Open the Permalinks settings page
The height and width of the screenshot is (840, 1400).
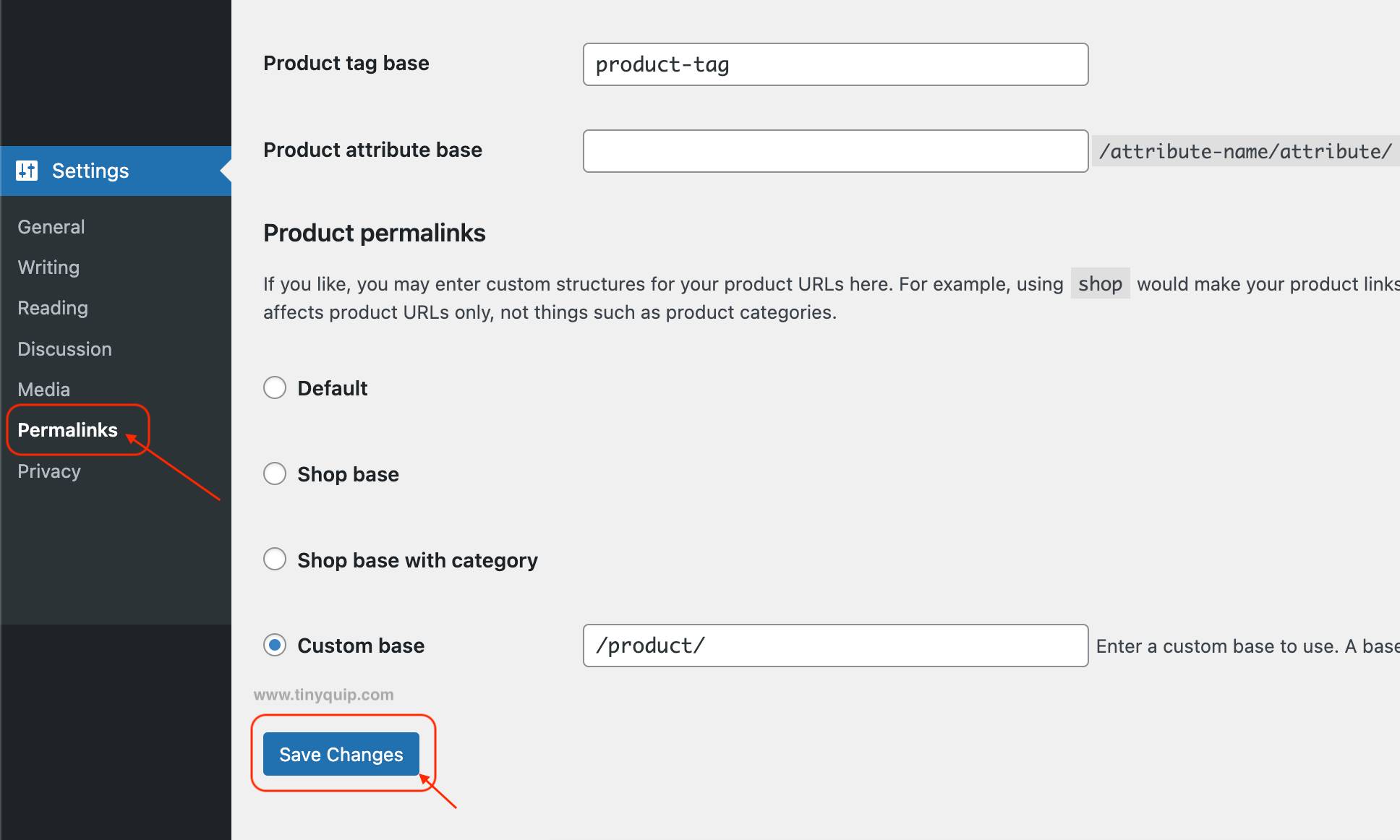click(x=67, y=430)
